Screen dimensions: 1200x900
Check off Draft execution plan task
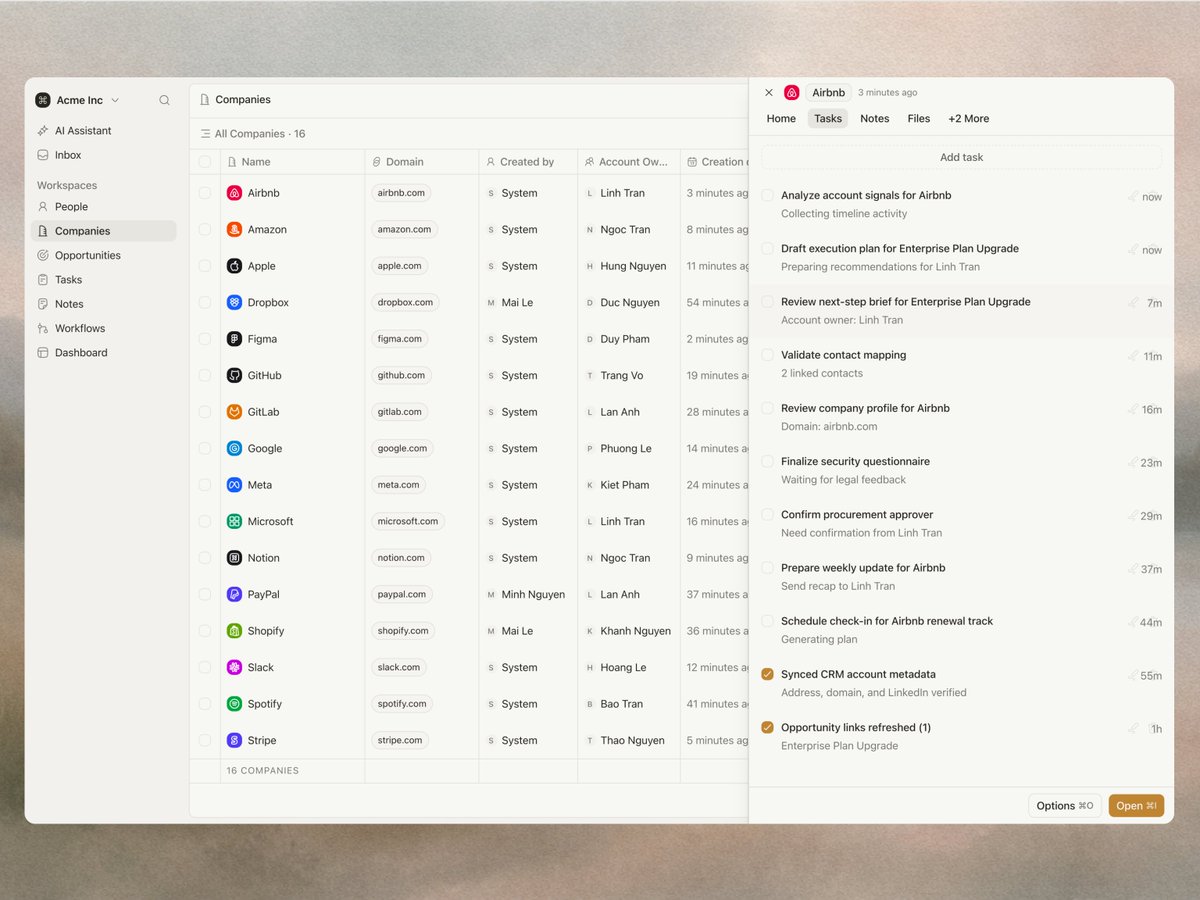coord(768,249)
